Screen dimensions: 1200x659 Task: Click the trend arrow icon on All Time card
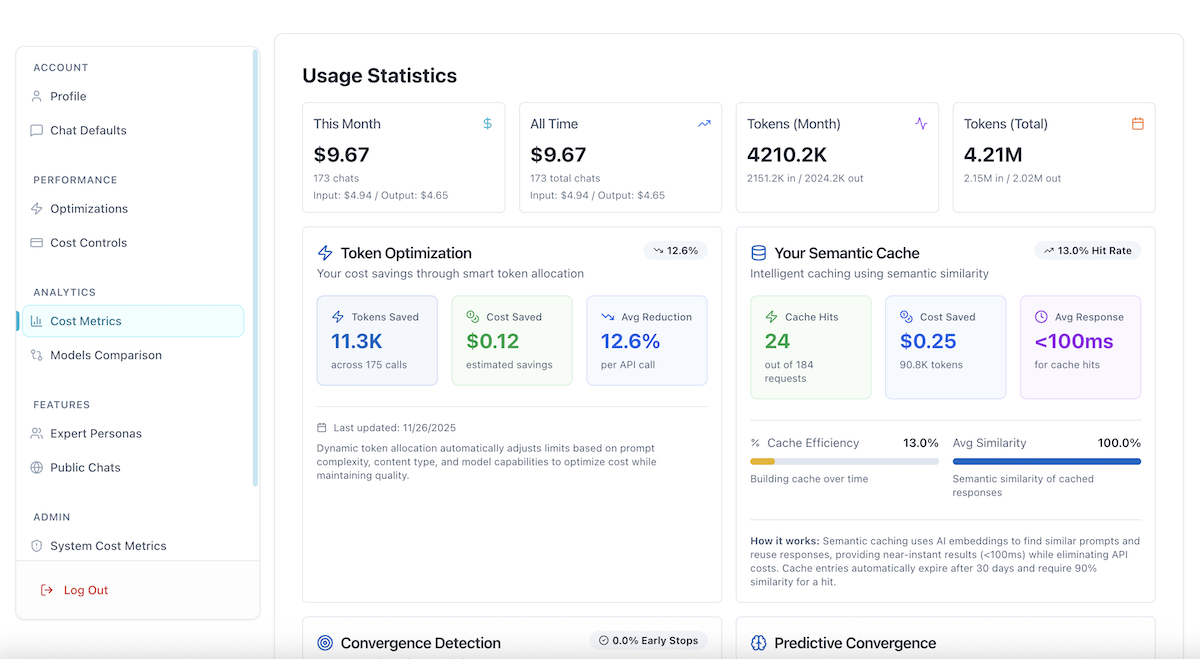coord(703,123)
